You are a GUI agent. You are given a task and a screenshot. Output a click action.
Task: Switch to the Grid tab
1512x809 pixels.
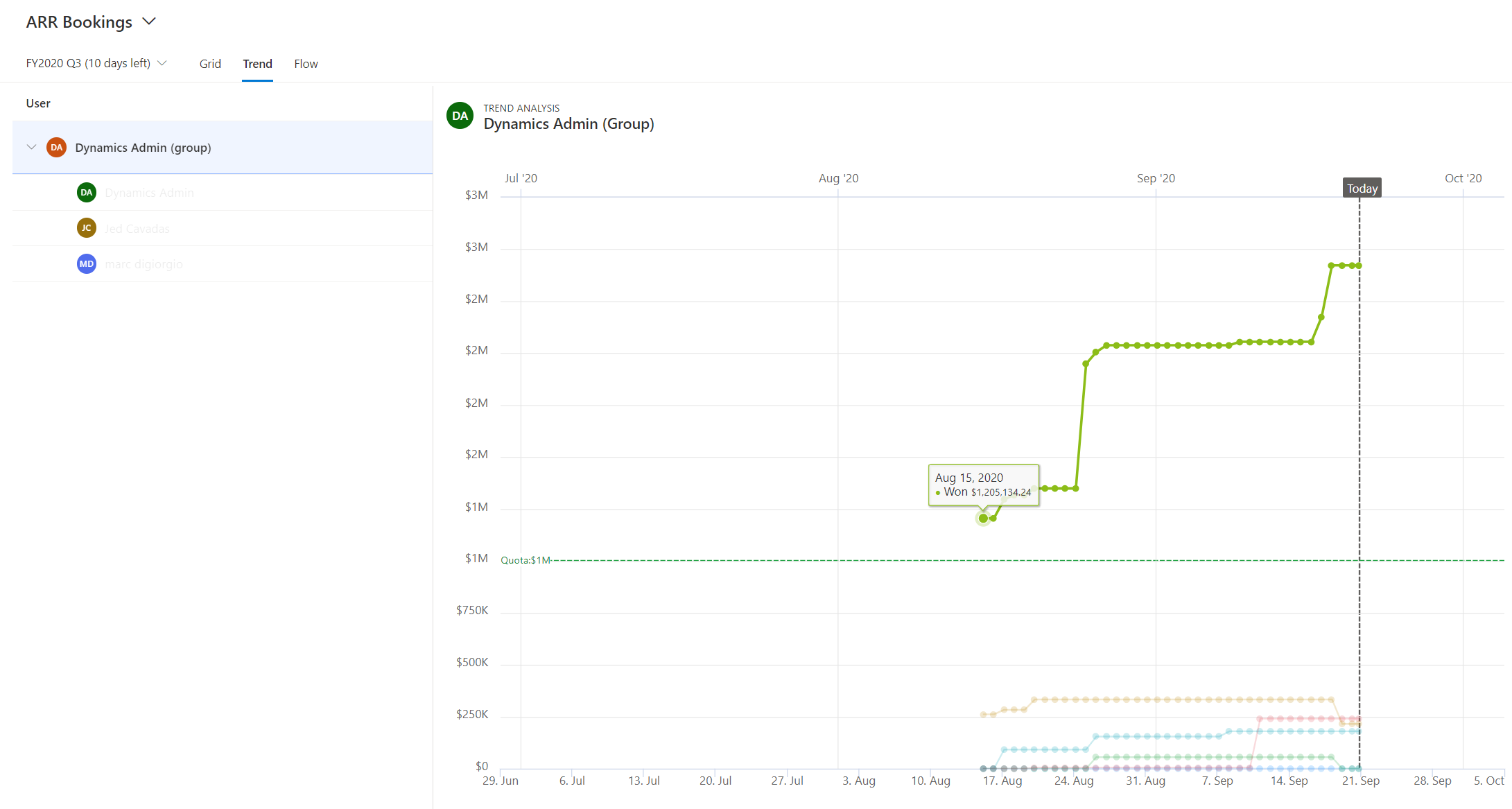tap(210, 64)
